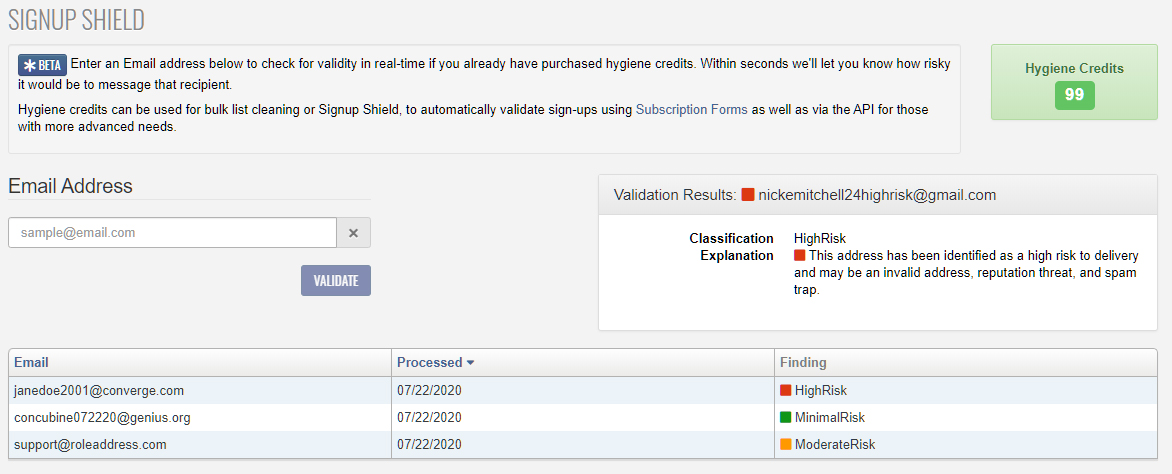This screenshot has height=474, width=1172.
Task: Click the Hygiene Credits panel
Action: 1074,82
